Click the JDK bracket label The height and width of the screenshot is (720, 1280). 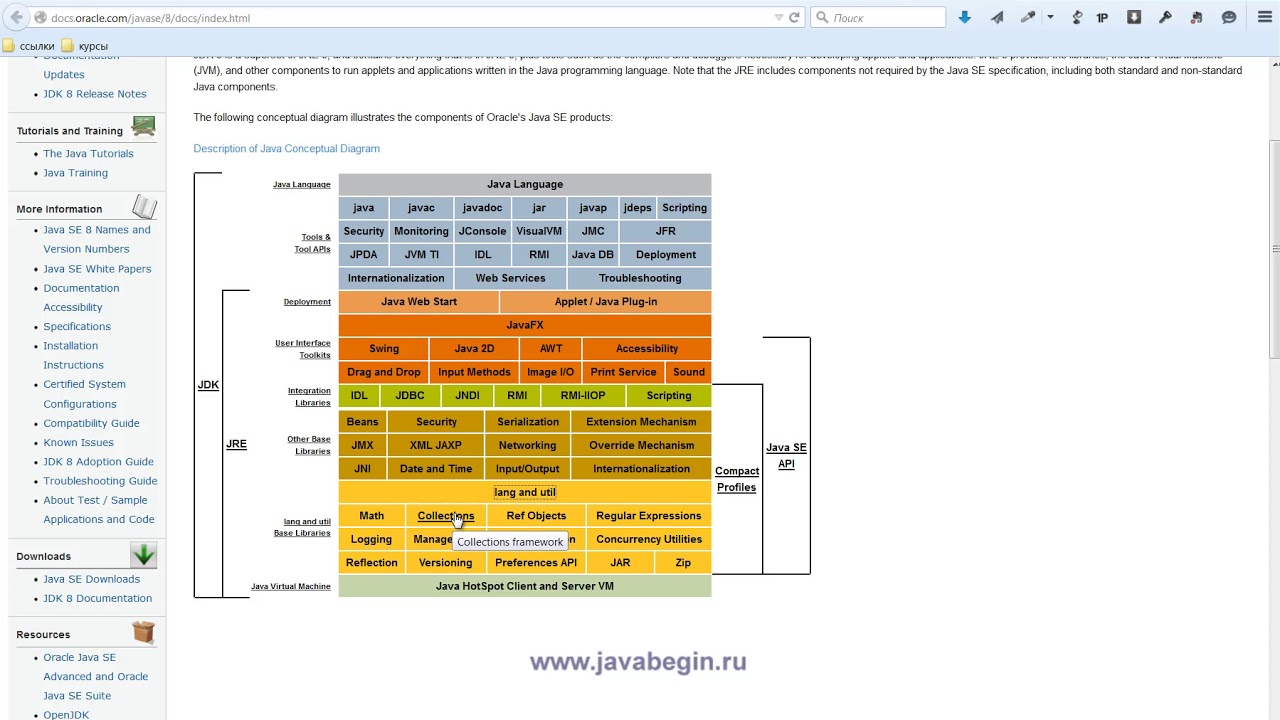pyautogui.click(x=208, y=385)
